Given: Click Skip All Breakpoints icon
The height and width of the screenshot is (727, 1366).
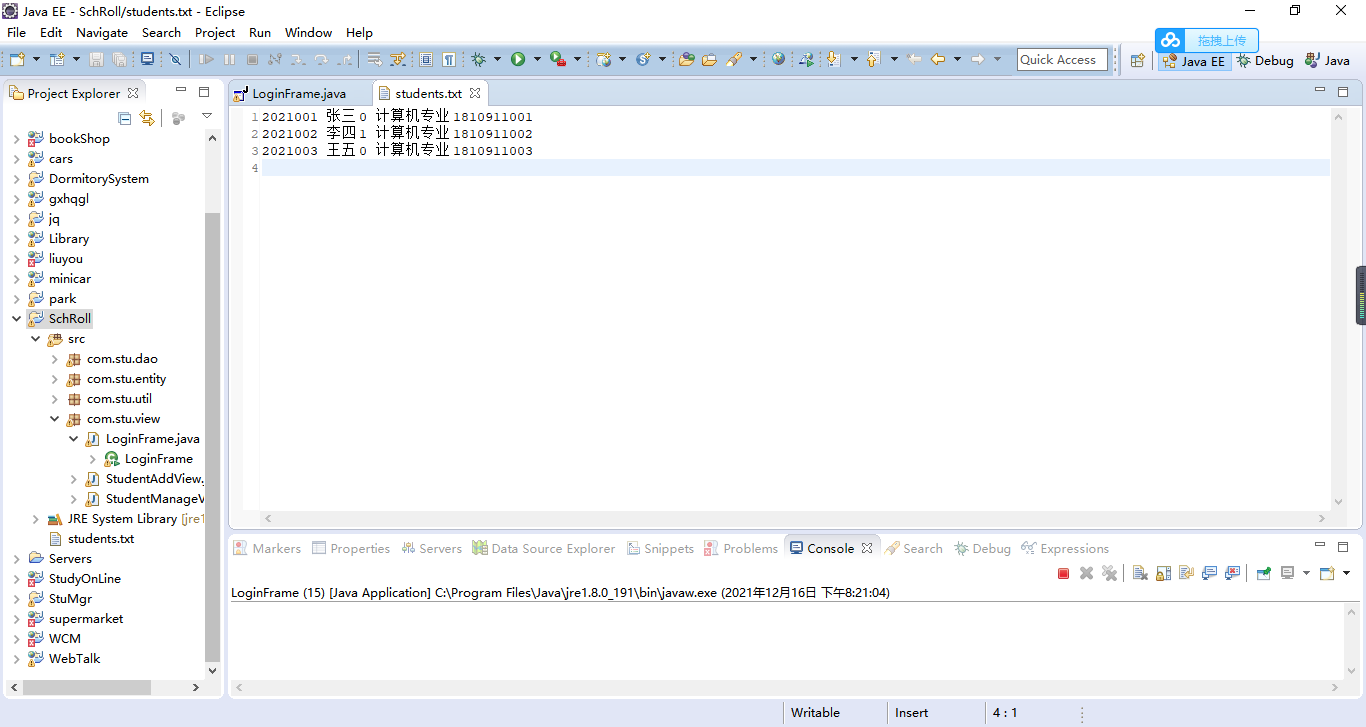Looking at the screenshot, I should (175, 59).
